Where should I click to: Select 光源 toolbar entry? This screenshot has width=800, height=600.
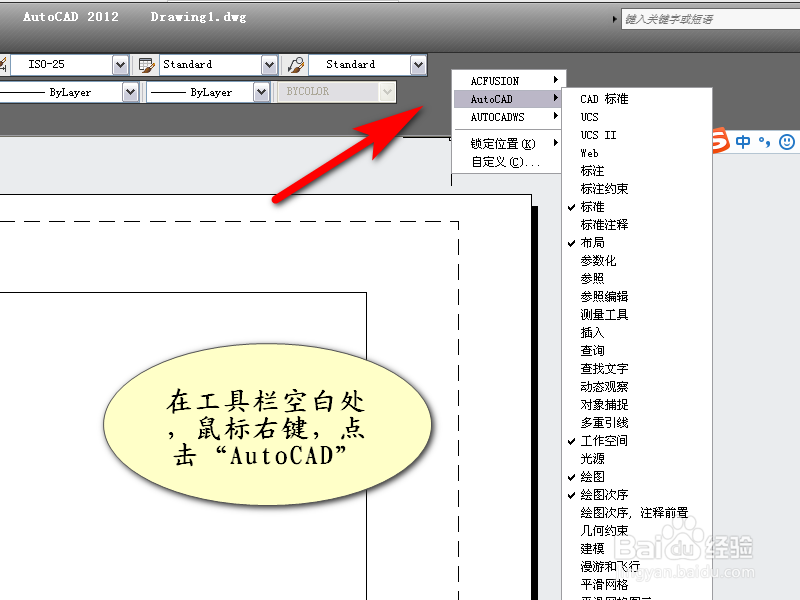click(637, 458)
